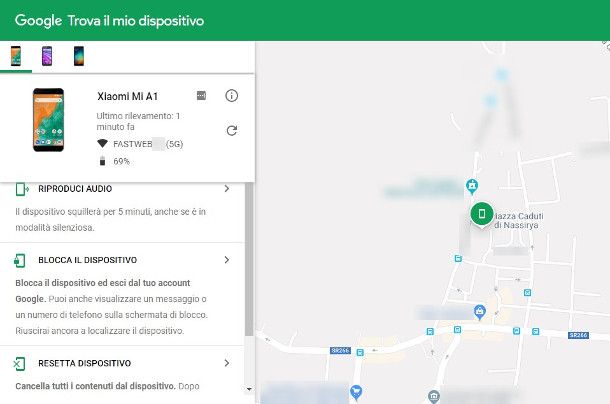Open device info with the circled i icon
The image size is (610, 404).
point(231,96)
